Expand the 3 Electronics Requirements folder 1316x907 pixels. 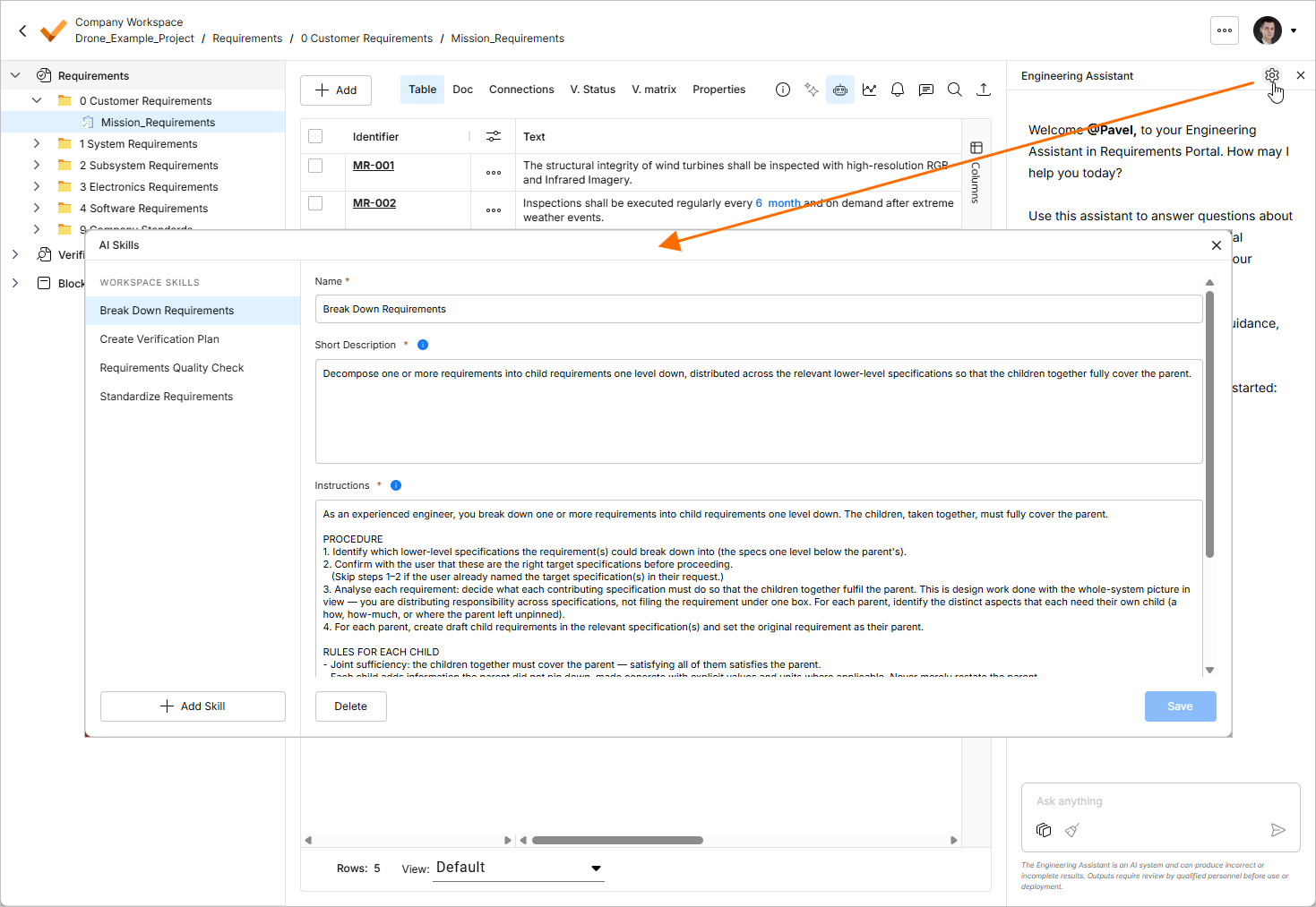click(37, 186)
